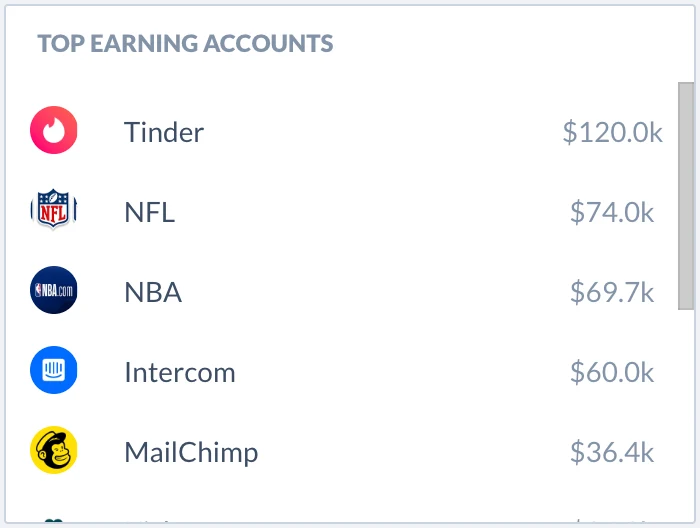This screenshot has width=700, height=528.
Task: Select the $69.7k earnings value
Action: point(612,292)
